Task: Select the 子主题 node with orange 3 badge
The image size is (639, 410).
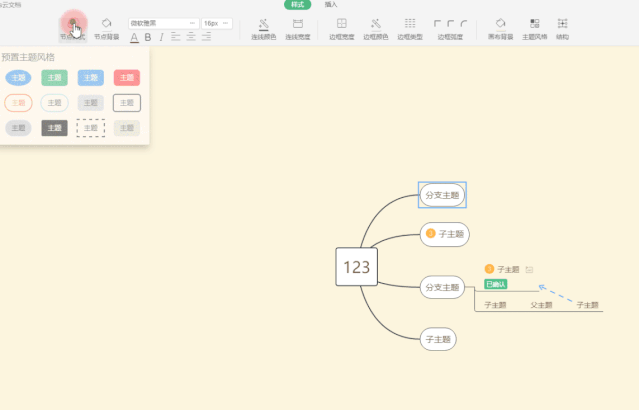Action: (445, 234)
